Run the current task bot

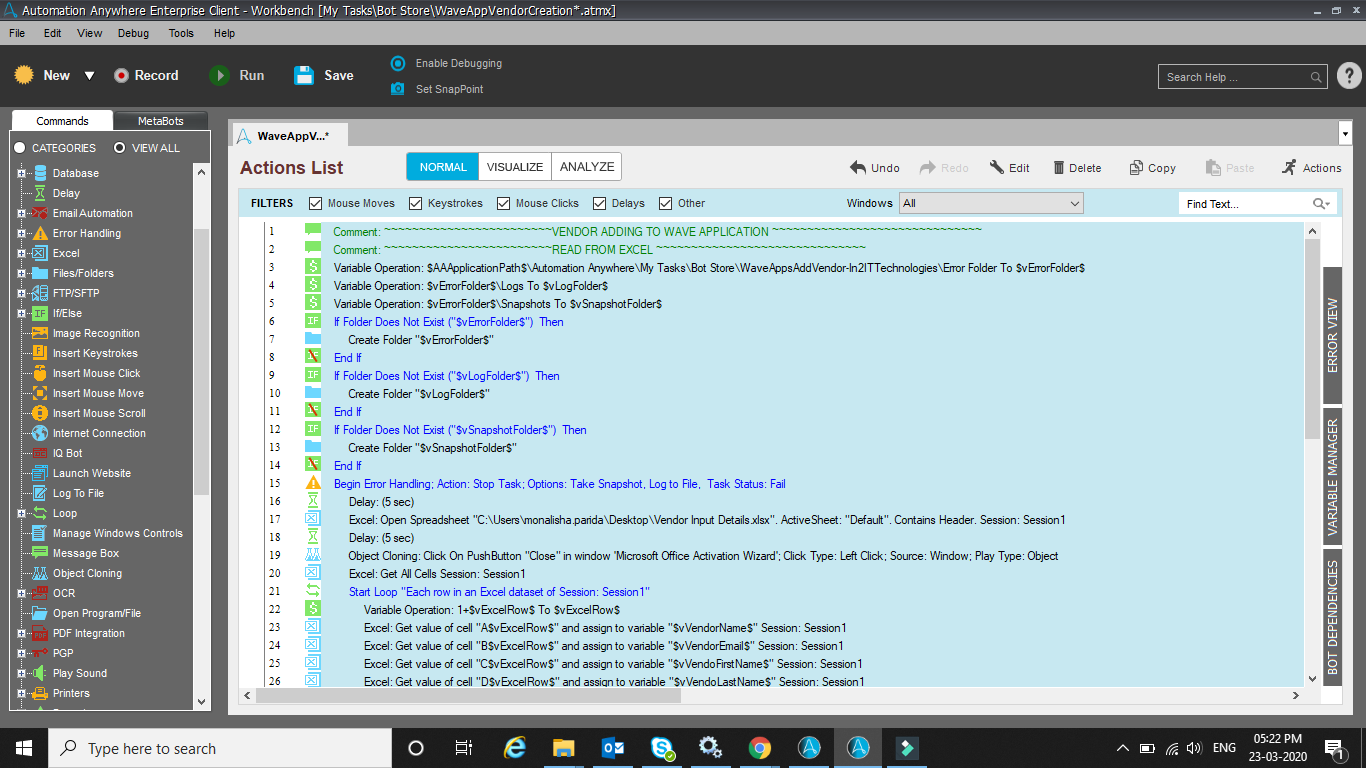(x=219, y=75)
